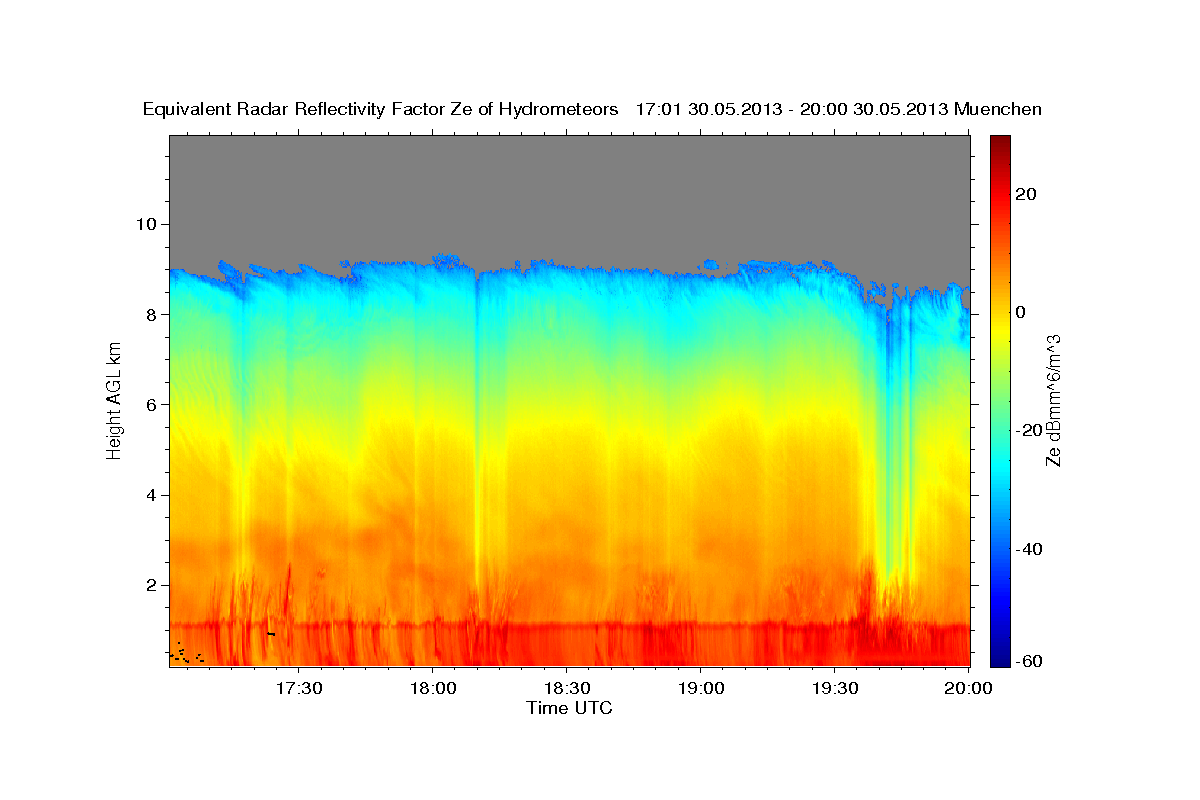Click the 'Height AGL km' axis label
1200x800 pixels.
pos(114,400)
